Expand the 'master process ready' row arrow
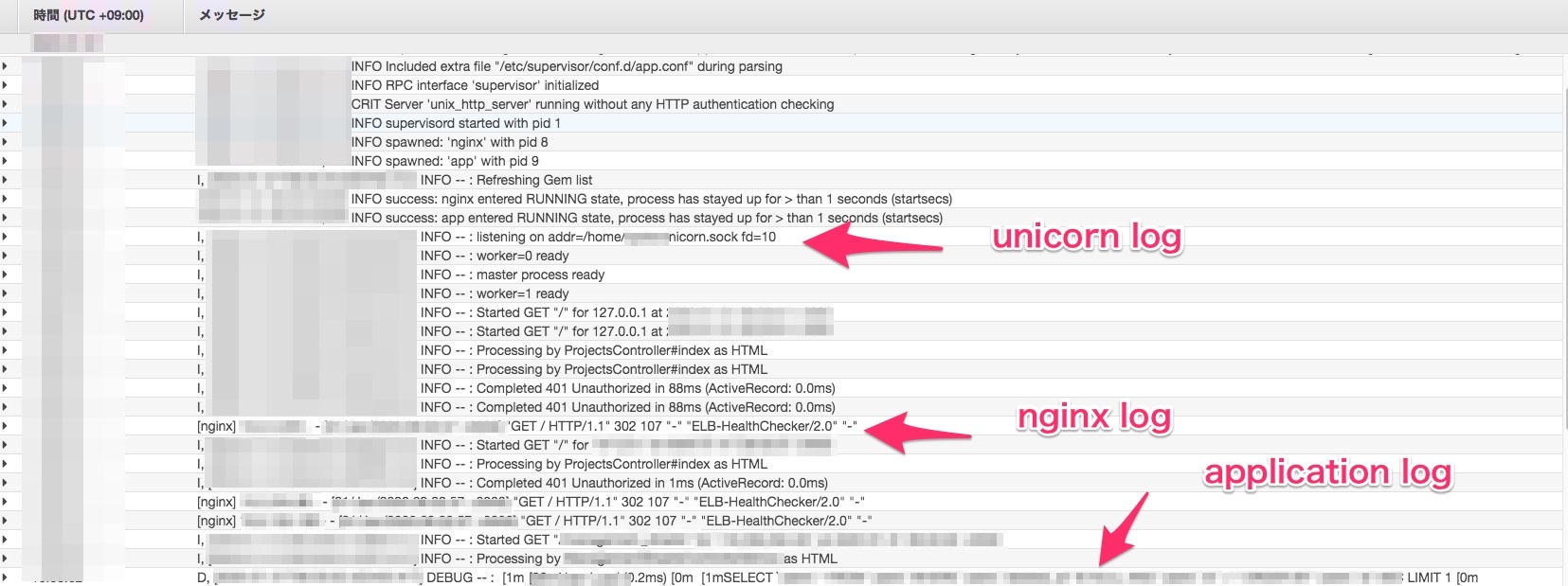Viewport: 1568px width, 586px height. pos(5,275)
